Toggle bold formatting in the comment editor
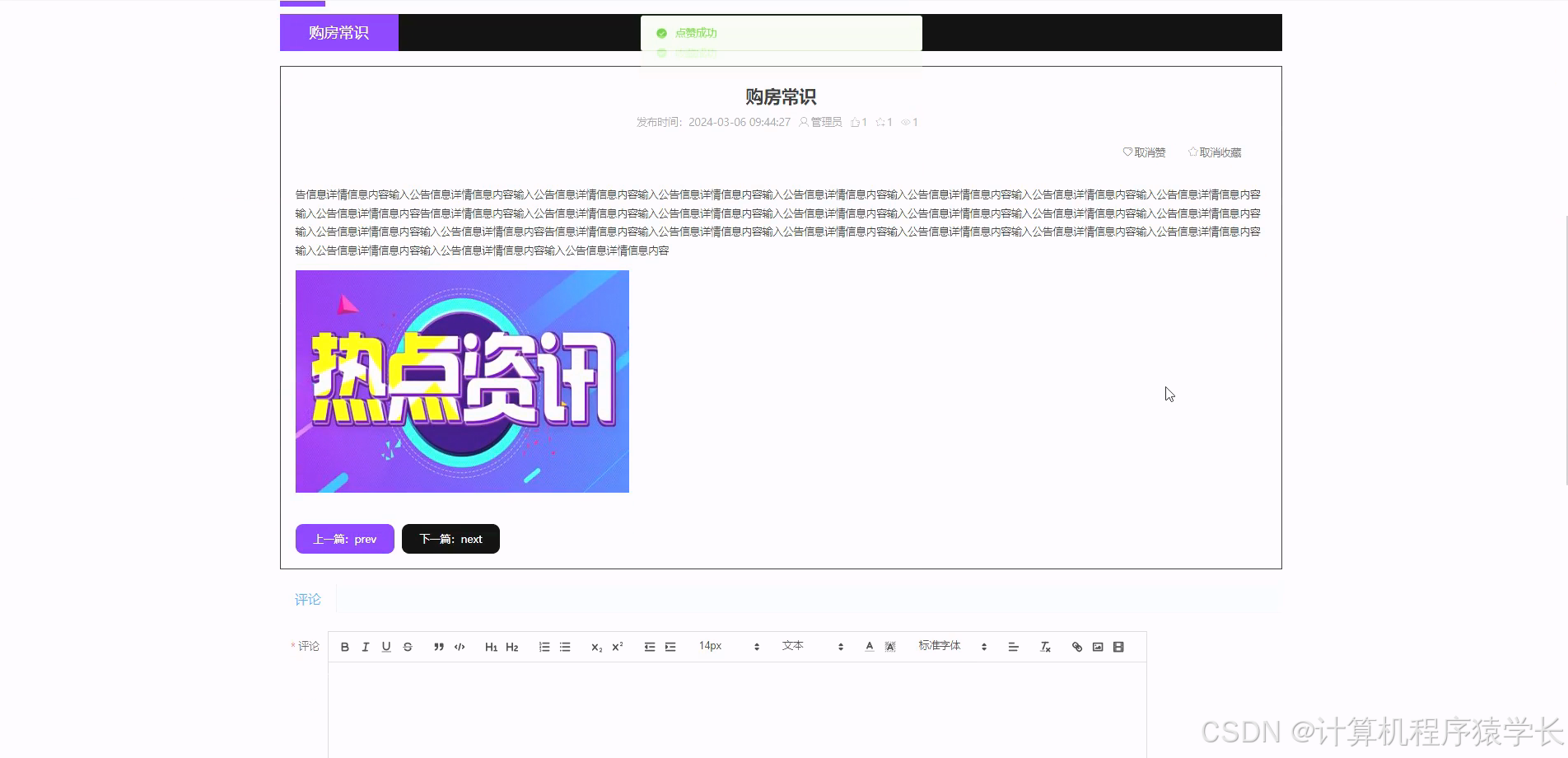Viewport: 1568px width, 758px height. 344,647
